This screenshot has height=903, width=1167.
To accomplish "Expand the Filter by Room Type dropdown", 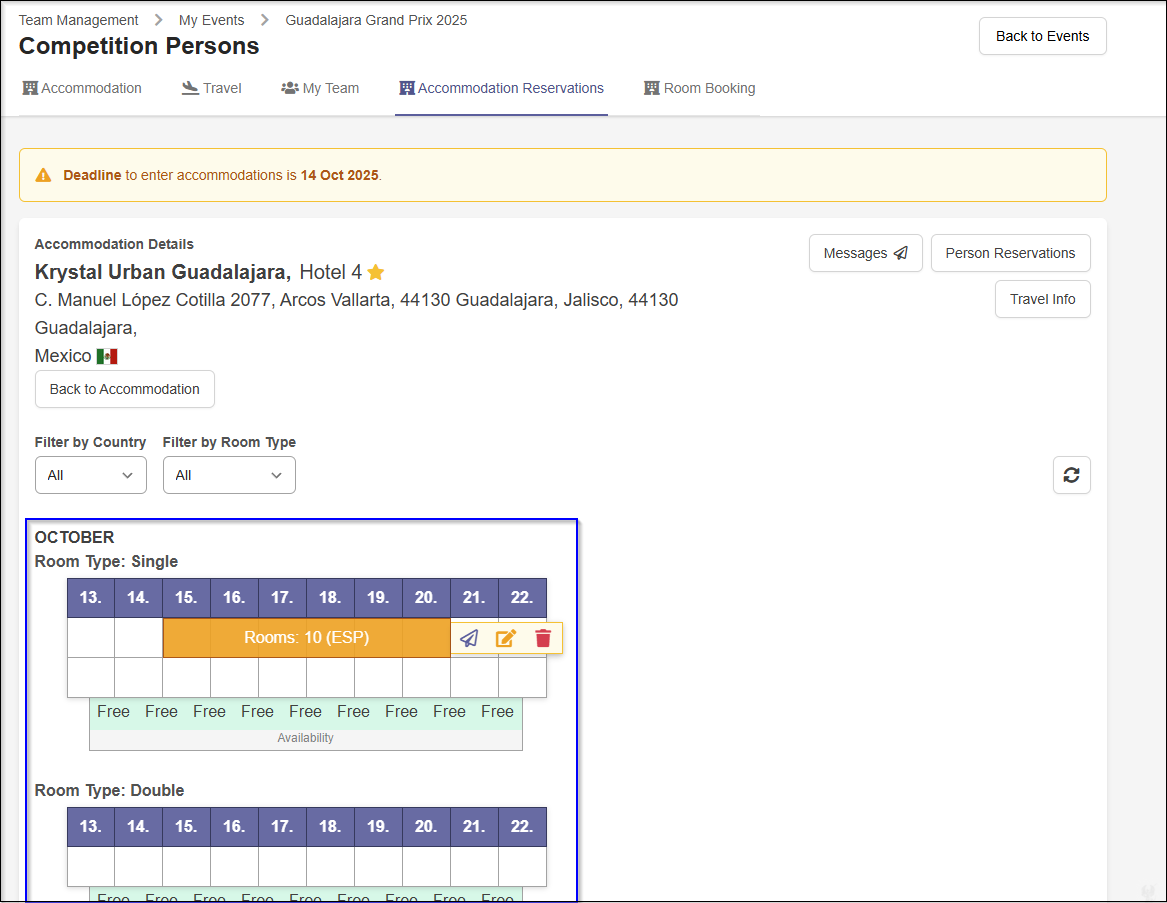I will (229, 475).
